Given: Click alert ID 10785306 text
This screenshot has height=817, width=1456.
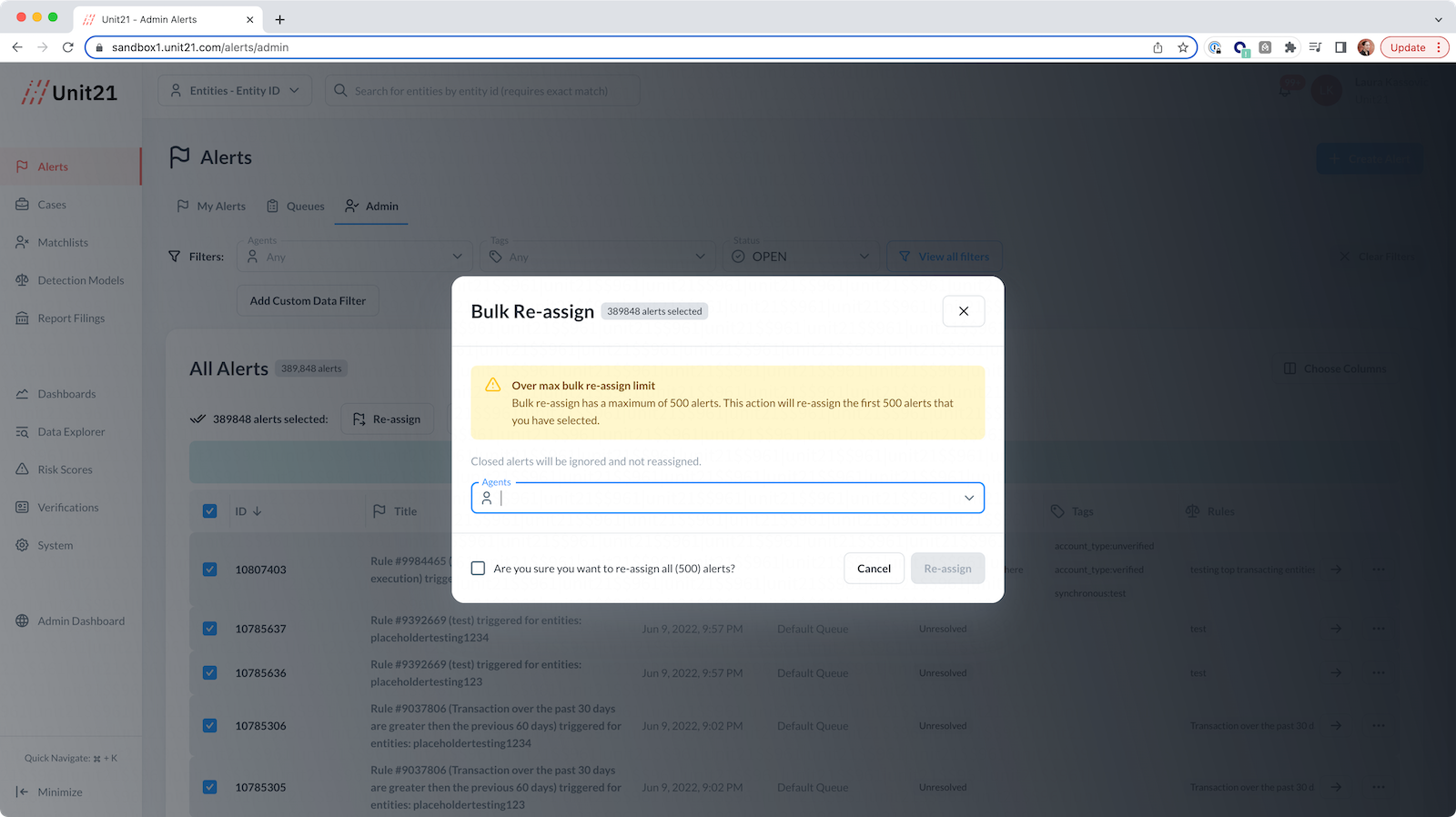Looking at the screenshot, I should pyautogui.click(x=260, y=726).
